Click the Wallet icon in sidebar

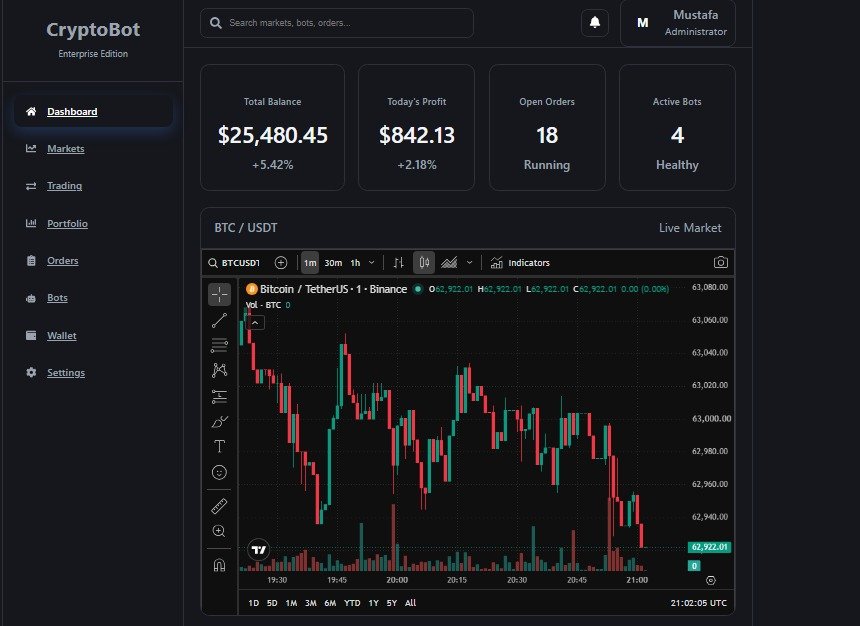pyautogui.click(x=31, y=335)
